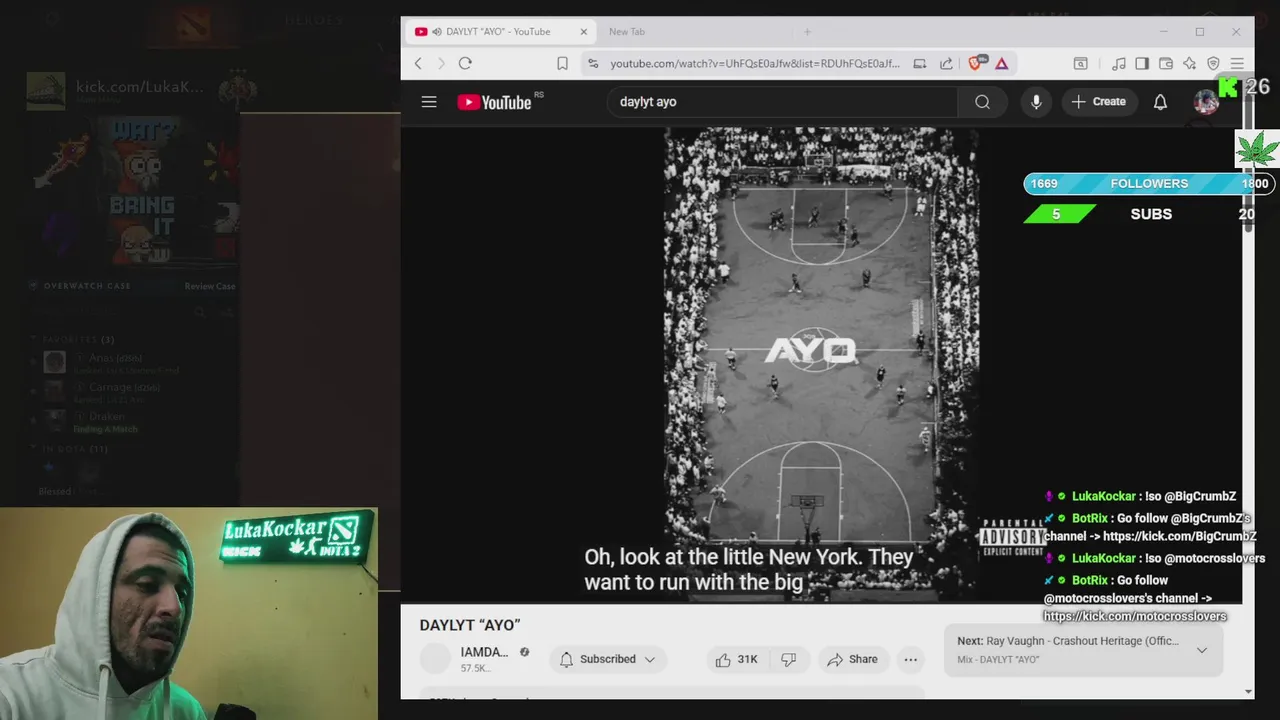Open Brave Playlist music note icon
Image resolution: width=1280 pixels, height=720 pixels.
[1119, 63]
